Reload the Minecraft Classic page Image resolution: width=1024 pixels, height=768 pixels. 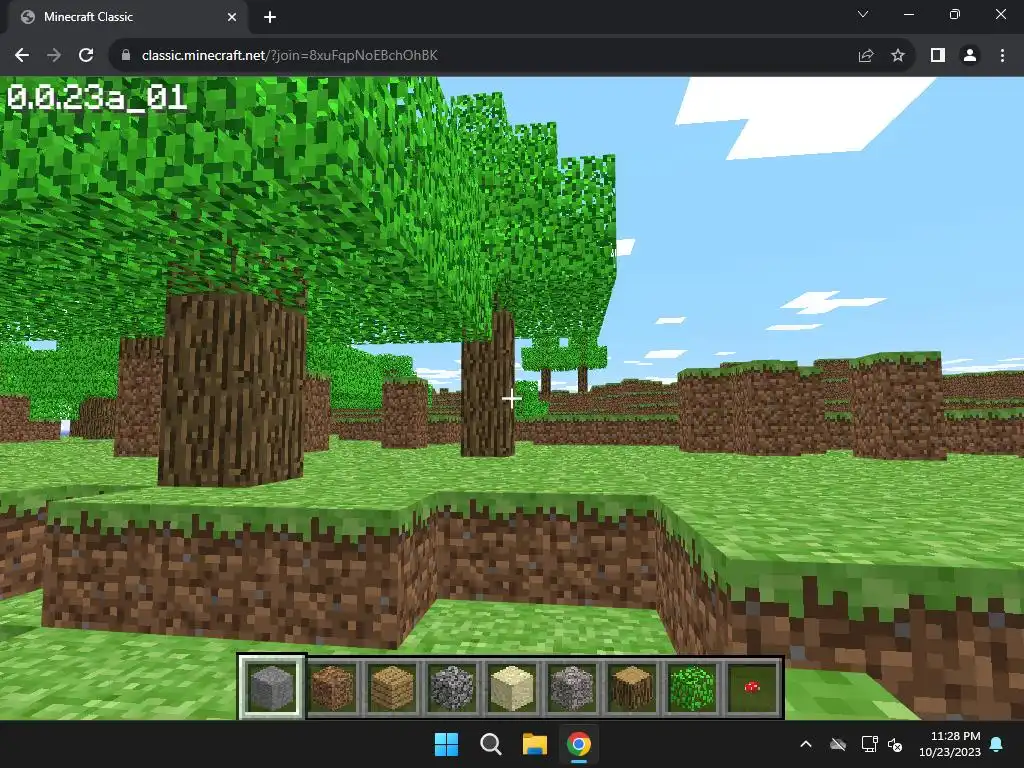tap(86, 56)
